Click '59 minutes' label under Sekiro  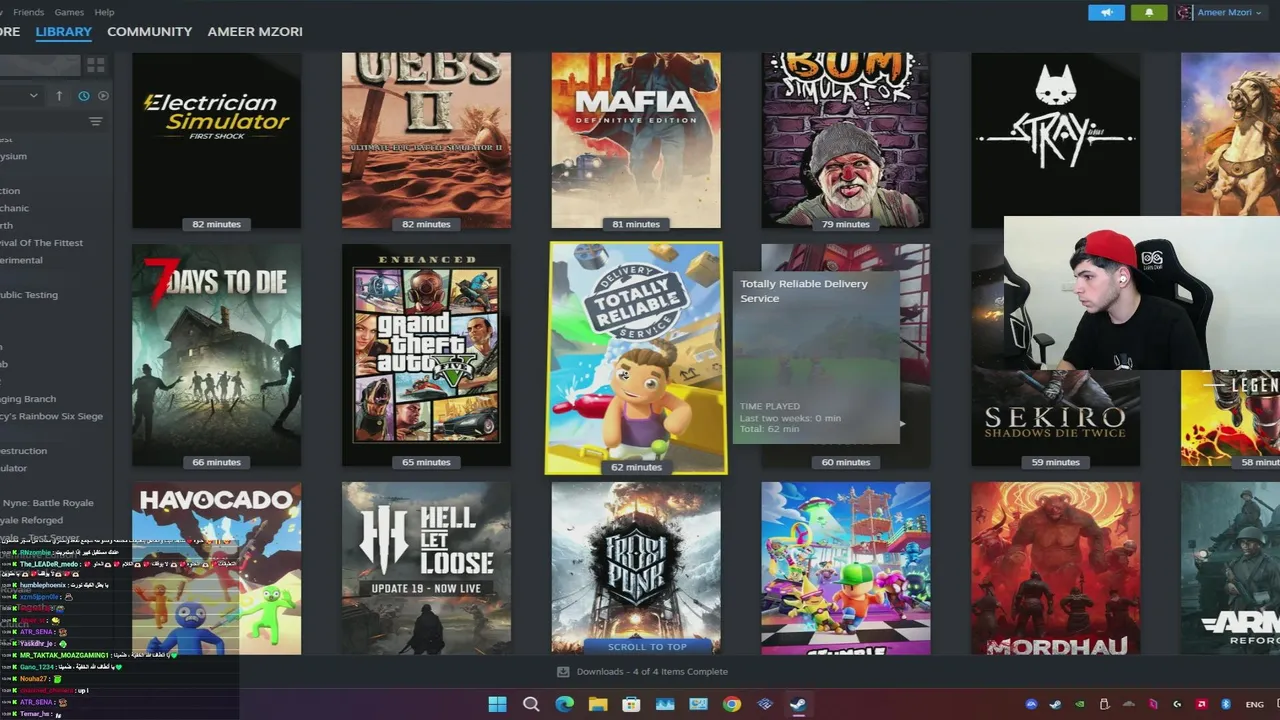point(1055,462)
